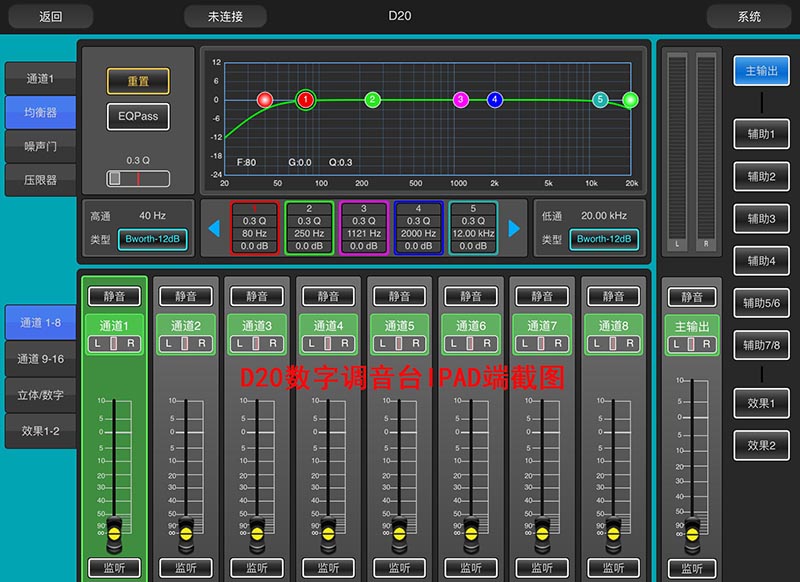
Task: Click the cyan EQ band 5 node
Action: pos(600,100)
